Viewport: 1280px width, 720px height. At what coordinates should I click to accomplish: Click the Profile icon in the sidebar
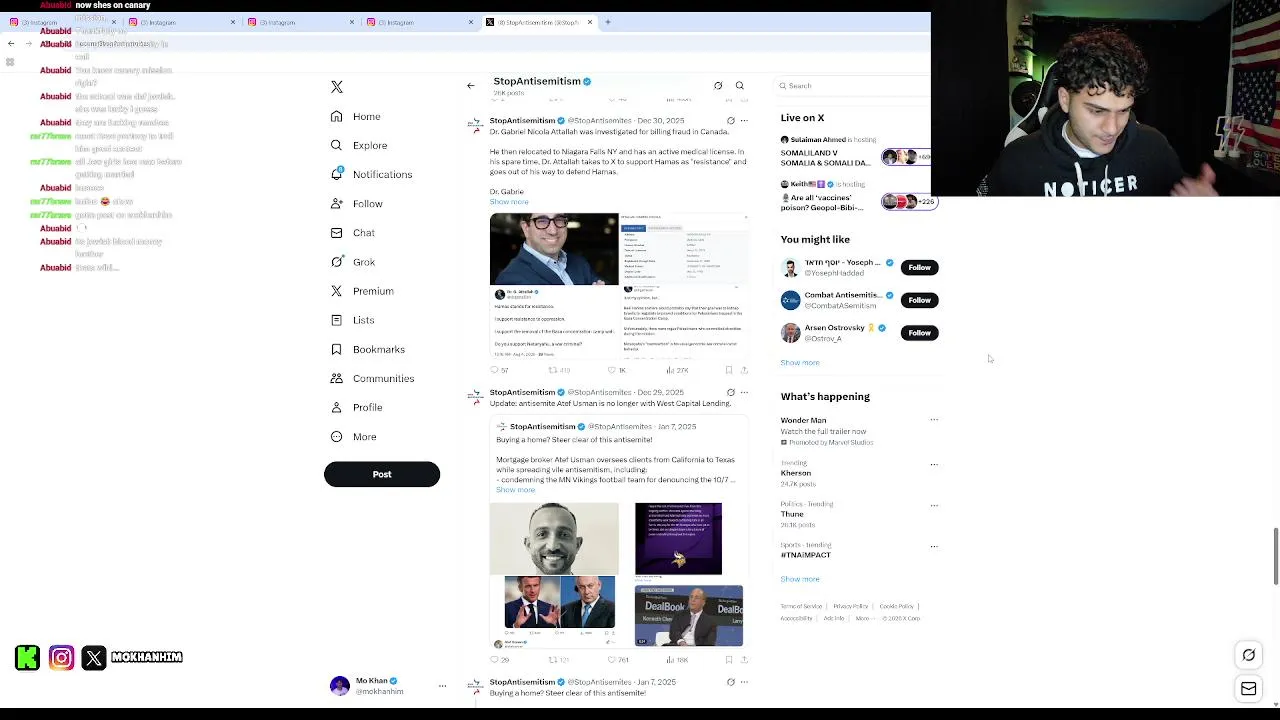click(337, 408)
